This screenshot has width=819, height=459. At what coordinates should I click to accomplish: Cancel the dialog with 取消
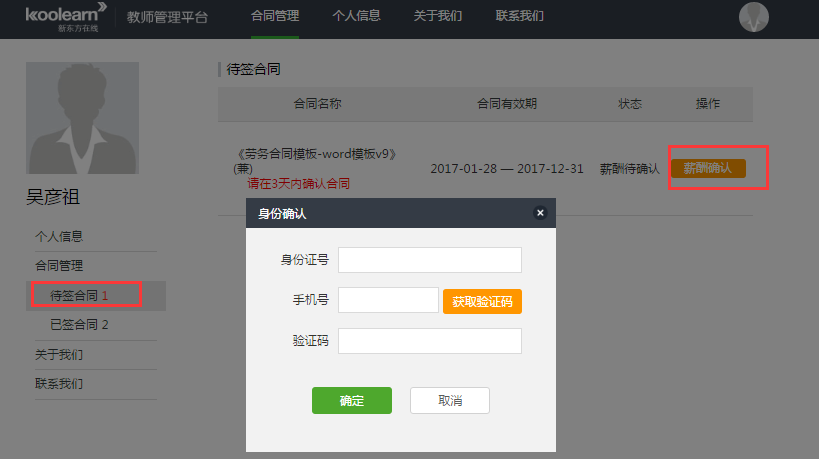[x=450, y=401]
